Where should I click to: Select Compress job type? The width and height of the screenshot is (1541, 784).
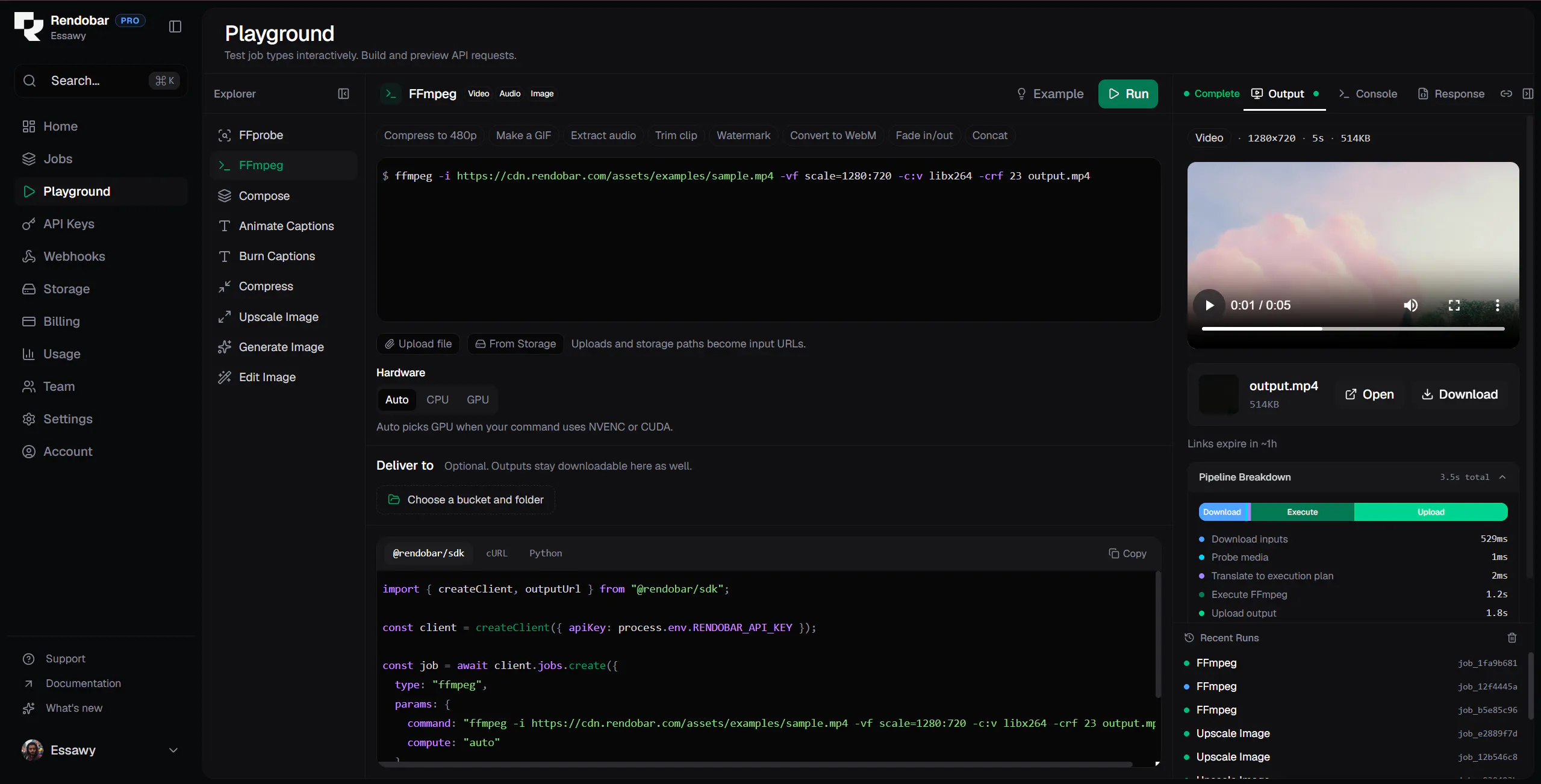coord(284,286)
